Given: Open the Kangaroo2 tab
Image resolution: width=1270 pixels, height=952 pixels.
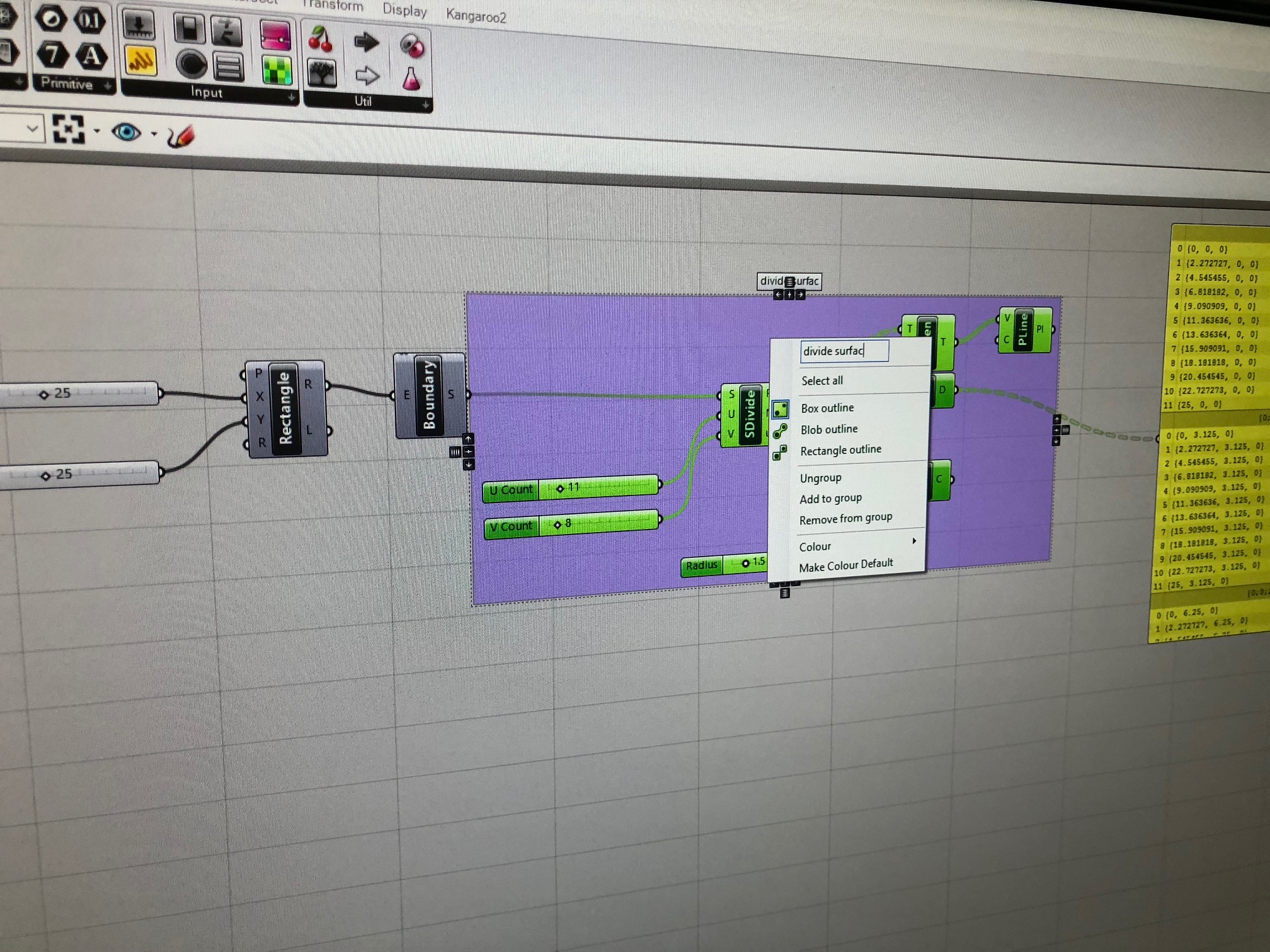Looking at the screenshot, I should pyautogui.click(x=476, y=16).
